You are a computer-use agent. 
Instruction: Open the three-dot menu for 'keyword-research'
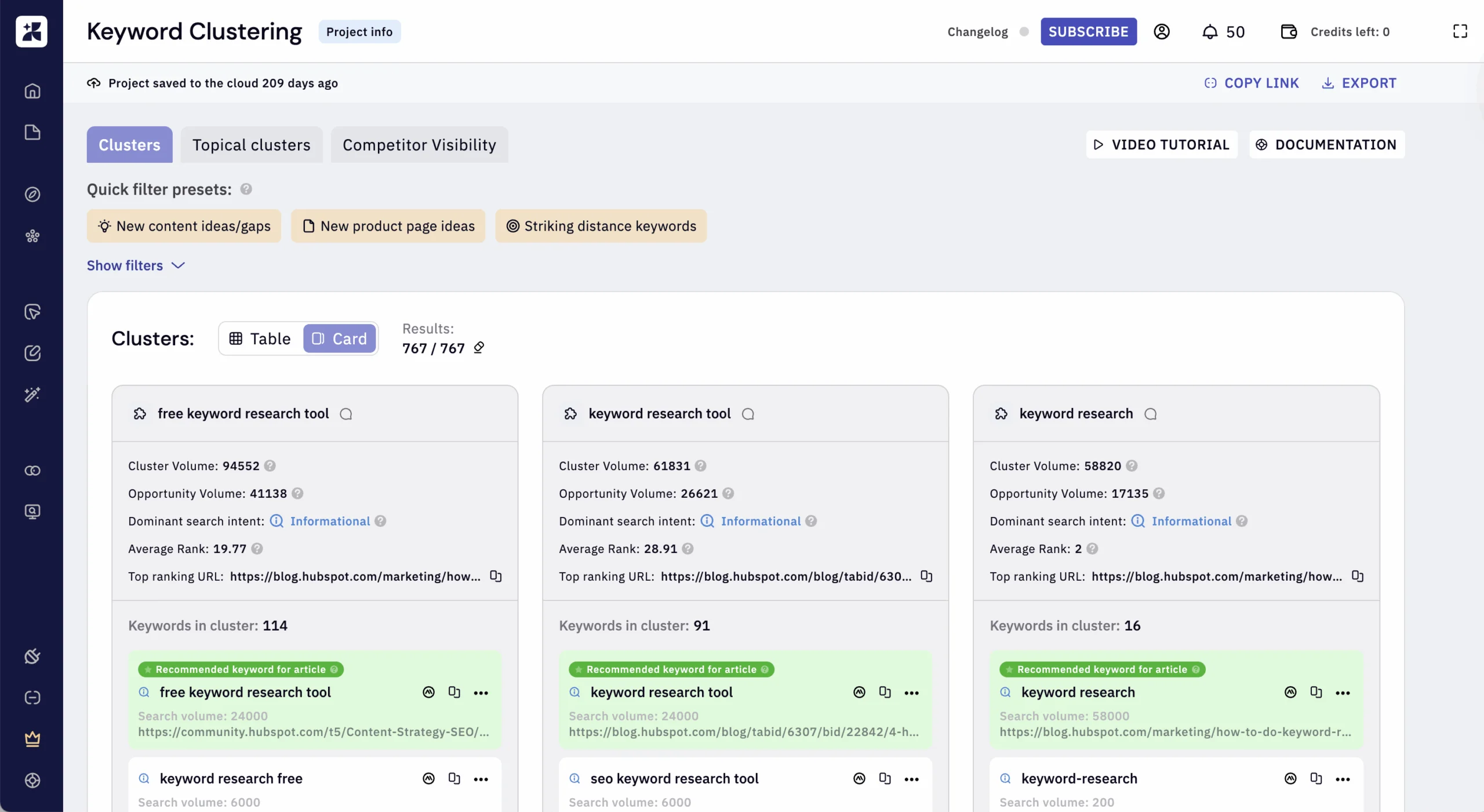click(1344, 778)
